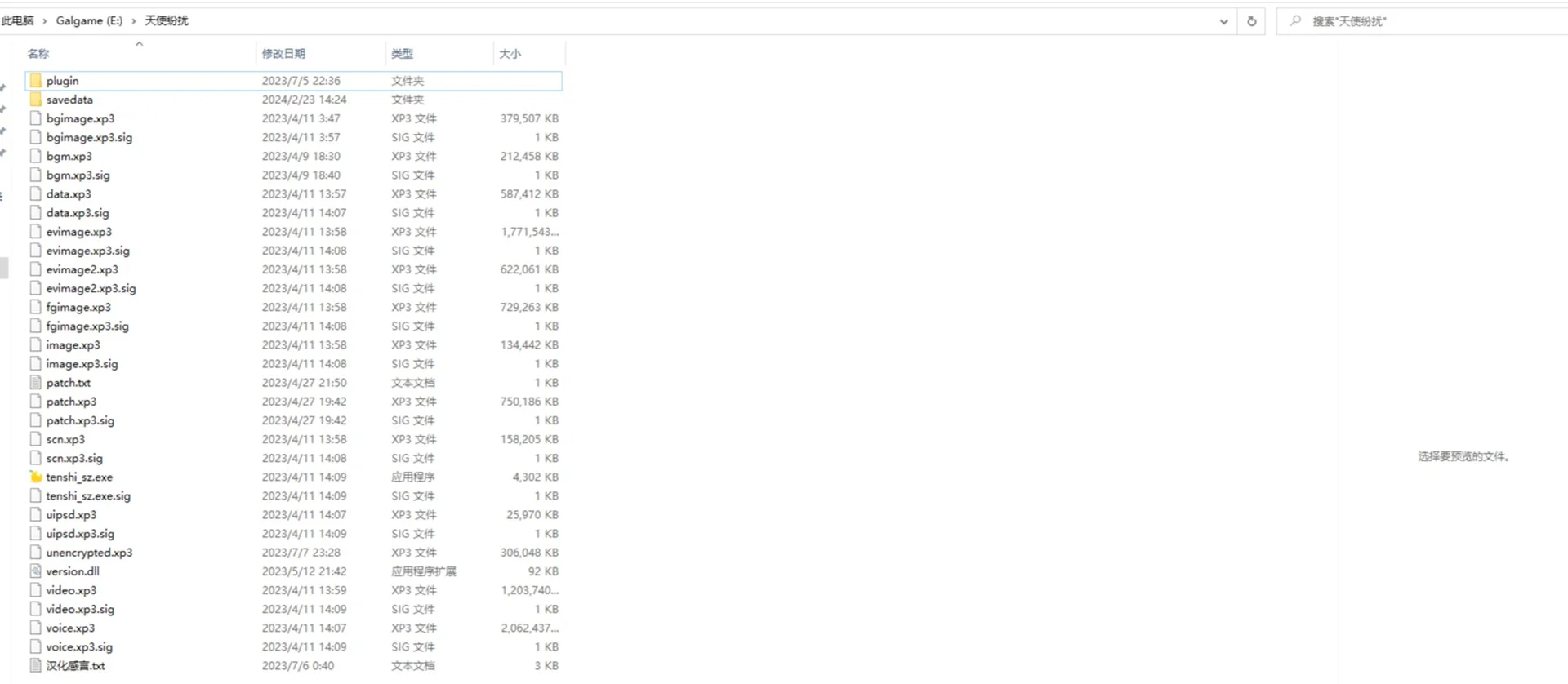Screen dimensions: 1568x684
Task: Click the bgimage.xp3 file icon
Action: point(35,118)
